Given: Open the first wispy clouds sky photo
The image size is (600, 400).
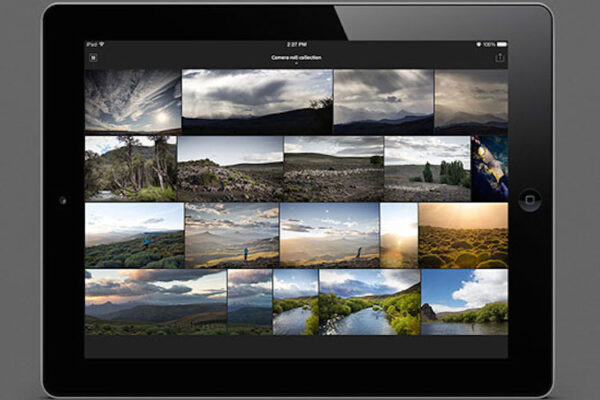Looking at the screenshot, I should 133,101.
